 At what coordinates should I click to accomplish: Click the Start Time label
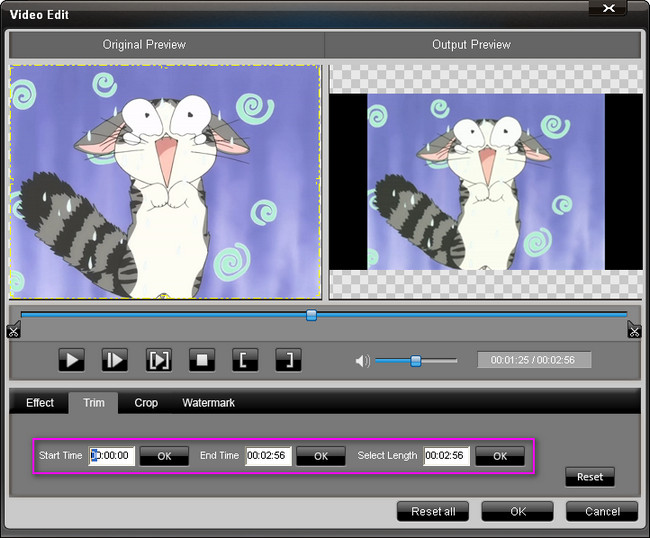61,456
